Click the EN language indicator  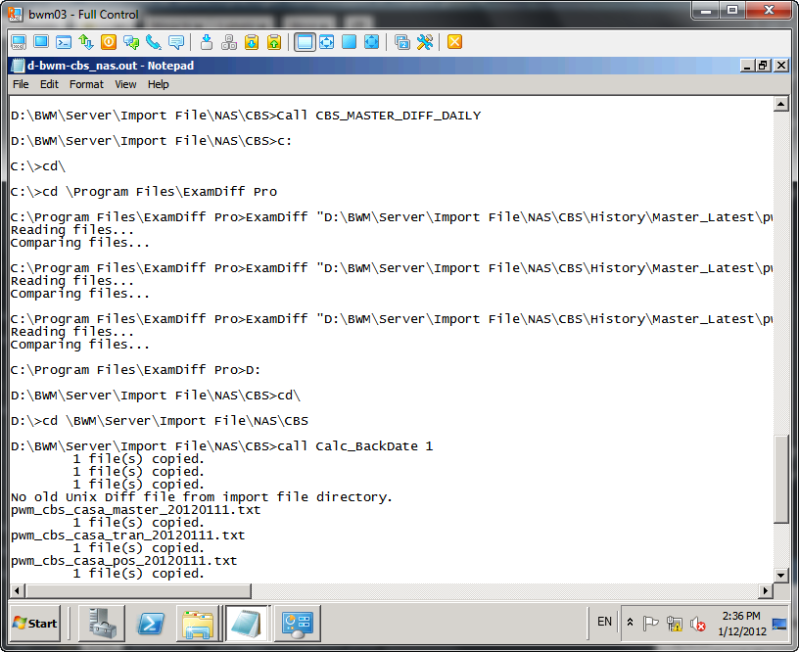pos(604,622)
